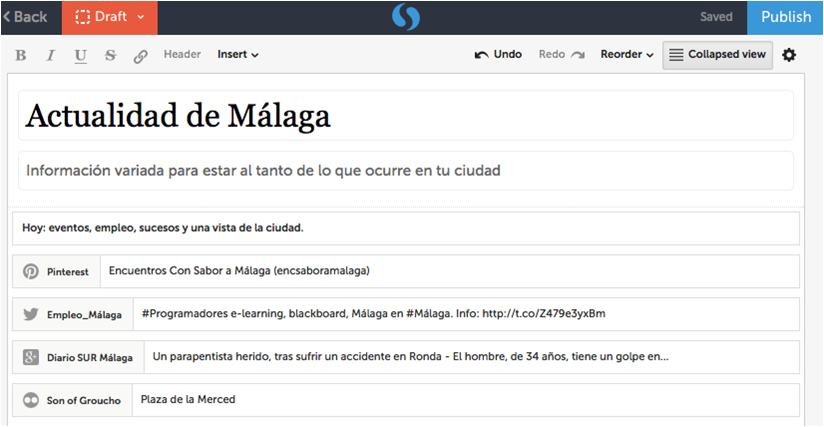Open the settings gear
The image size is (824, 427).
point(789,55)
